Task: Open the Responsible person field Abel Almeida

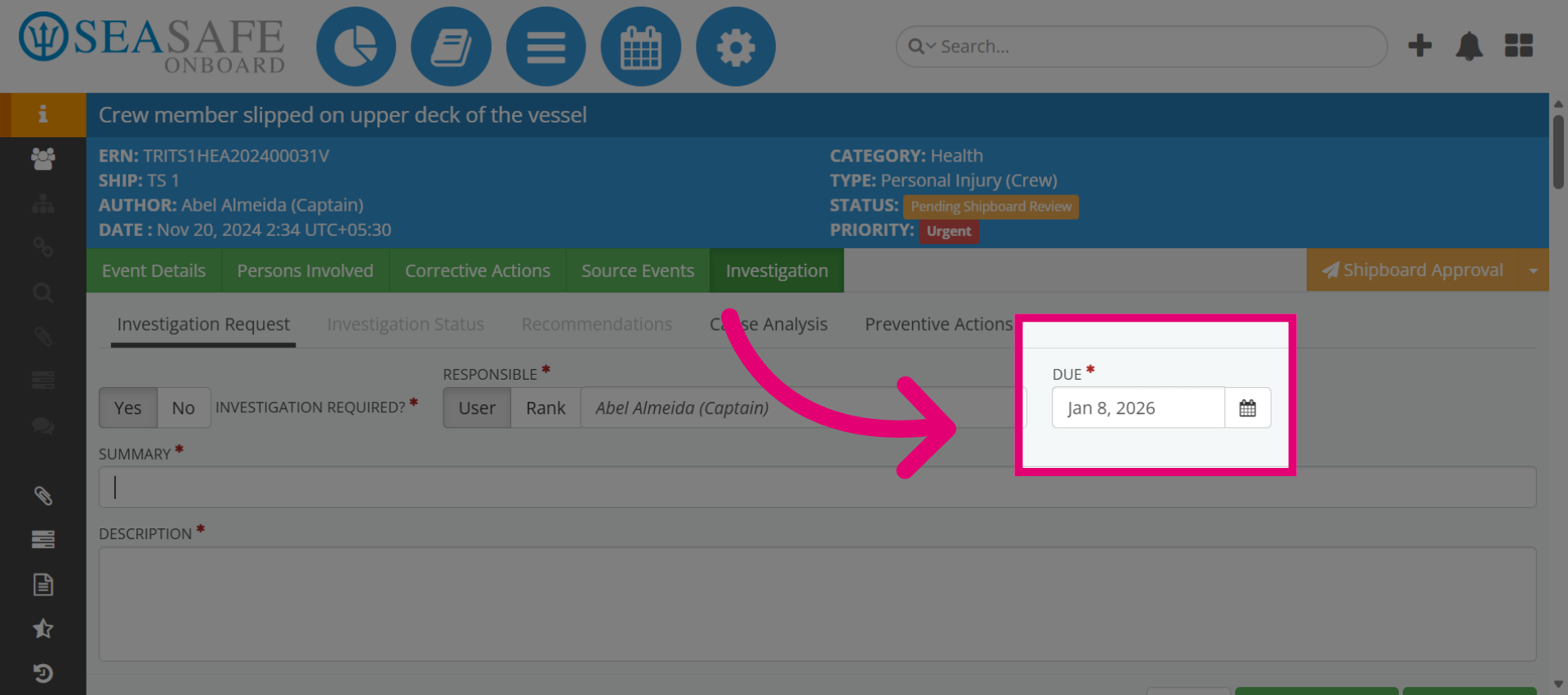Action: 804,408
